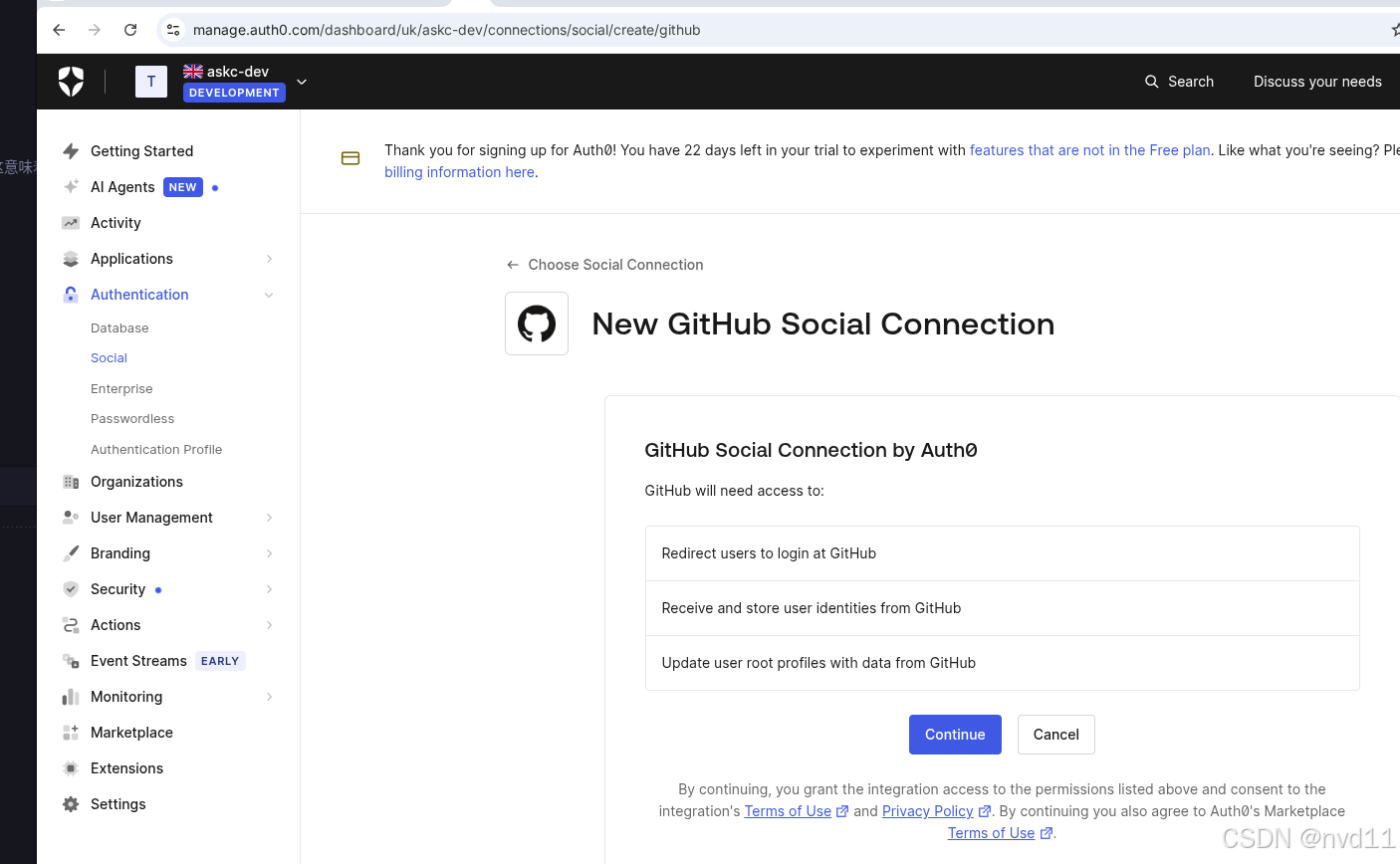Click the search magnifier icon
This screenshot has height=864, width=1400.
(x=1152, y=82)
